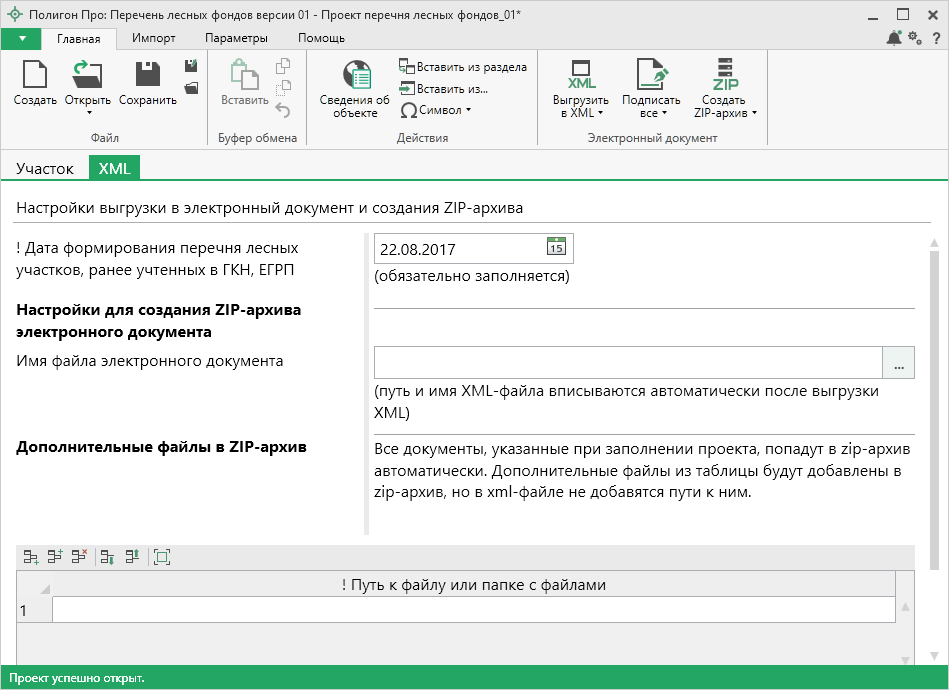Click Вставить из раздела in ribbon
The height and width of the screenshot is (690, 949).
point(463,68)
